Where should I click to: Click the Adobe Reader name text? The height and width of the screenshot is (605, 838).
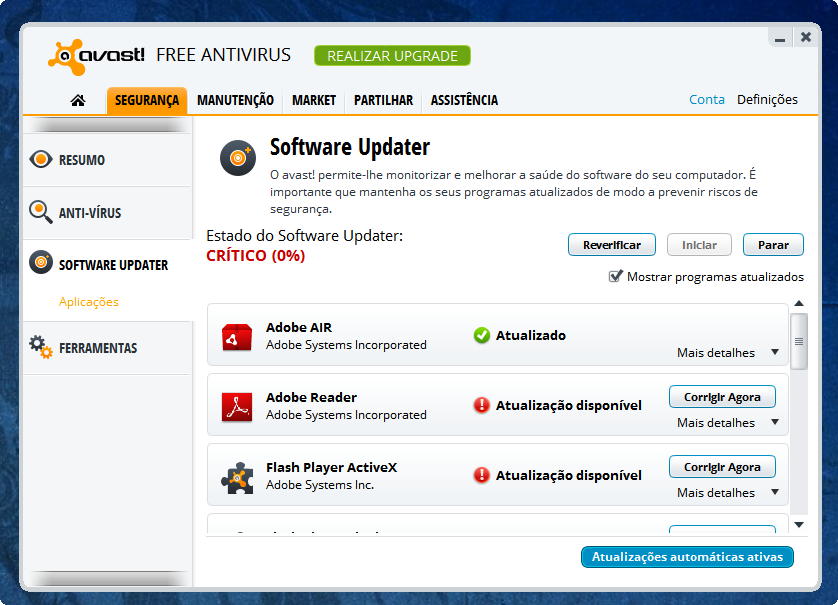coord(311,397)
